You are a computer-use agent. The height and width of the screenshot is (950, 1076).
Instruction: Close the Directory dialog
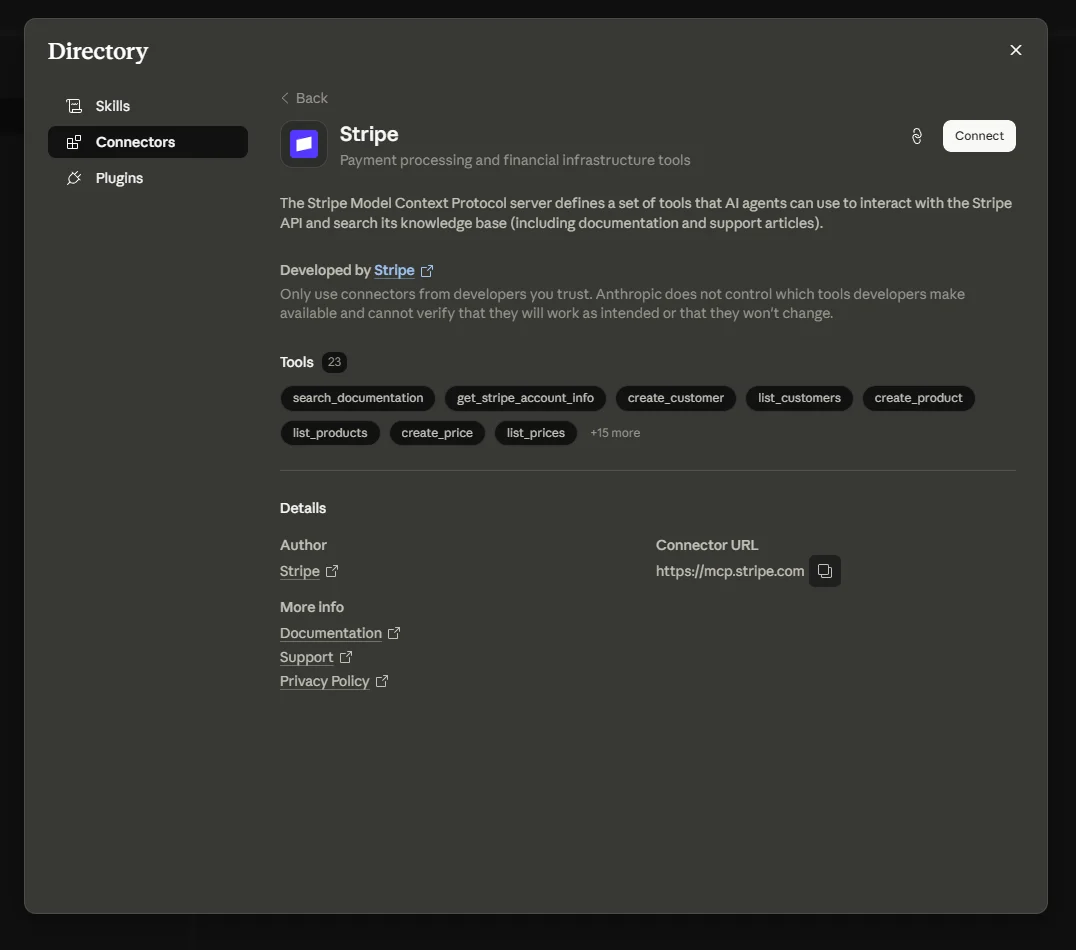click(x=1016, y=50)
